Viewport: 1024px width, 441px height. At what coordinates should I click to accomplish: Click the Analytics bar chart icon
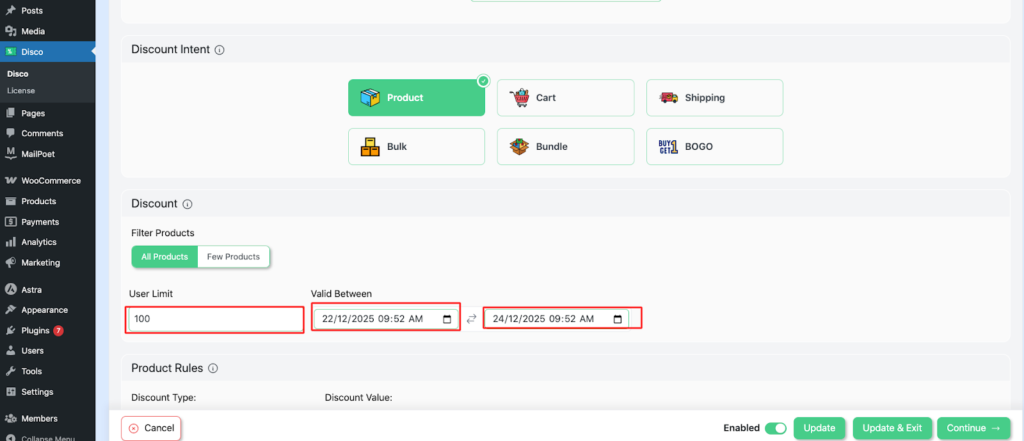[10, 242]
